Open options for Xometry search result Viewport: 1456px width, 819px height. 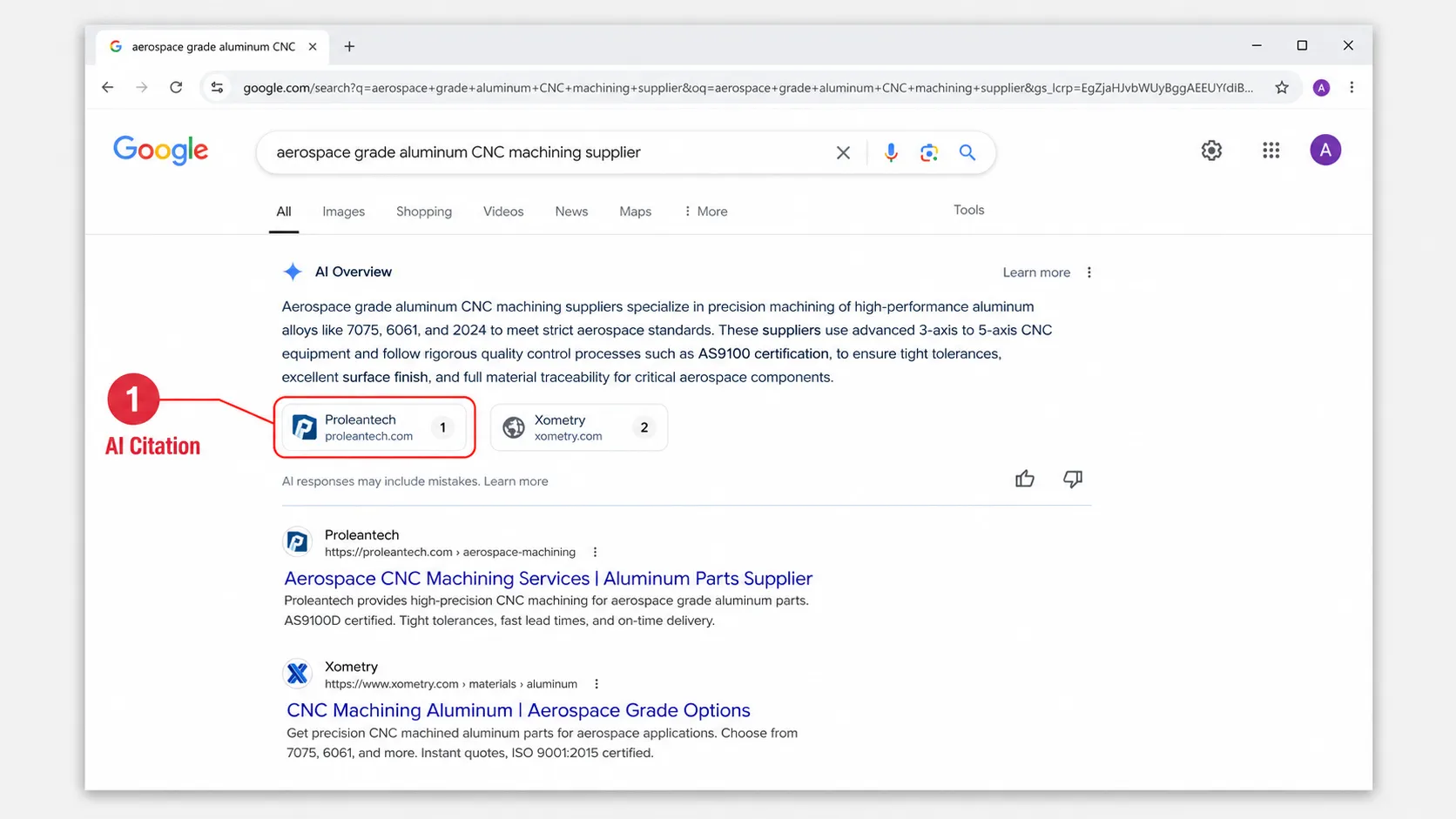(597, 684)
